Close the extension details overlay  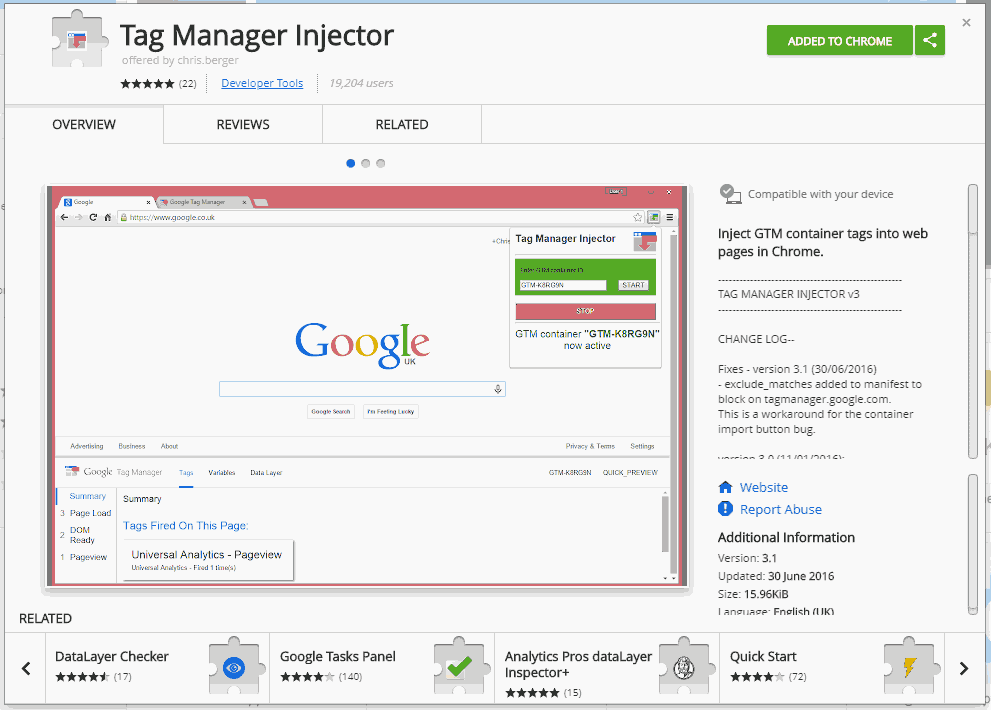tap(966, 23)
